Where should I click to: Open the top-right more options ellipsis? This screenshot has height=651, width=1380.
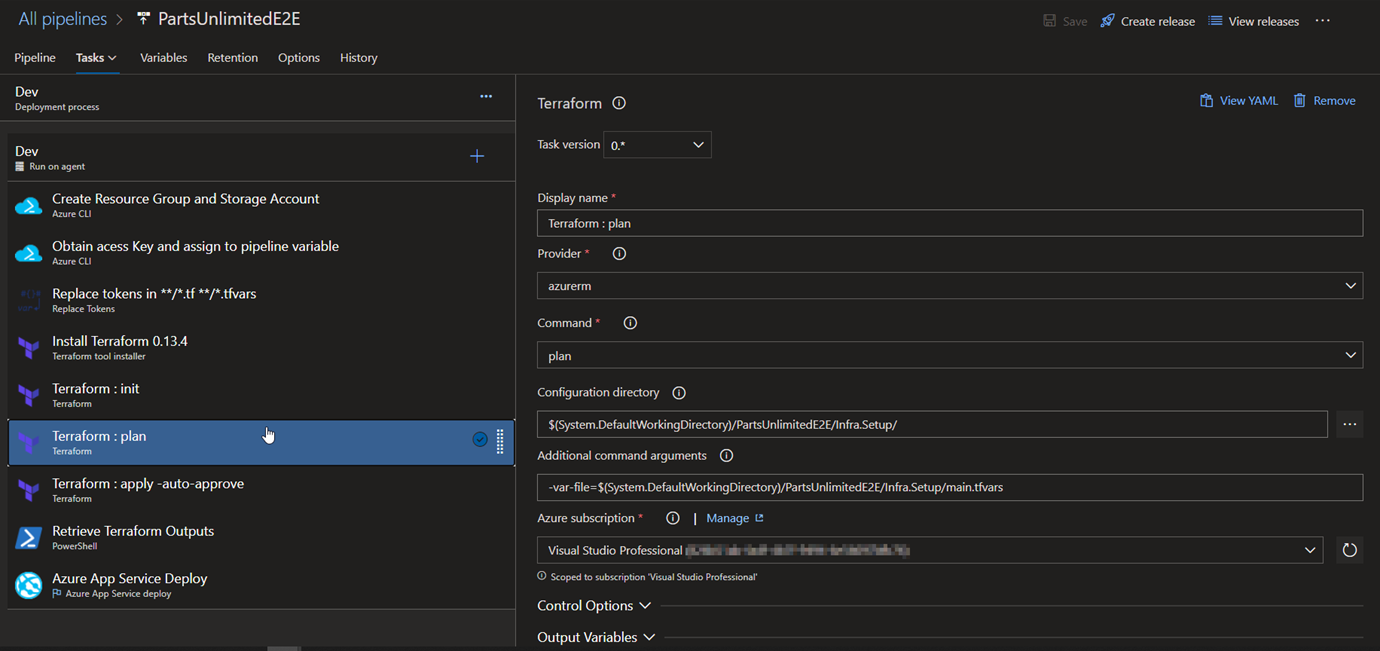point(1323,21)
